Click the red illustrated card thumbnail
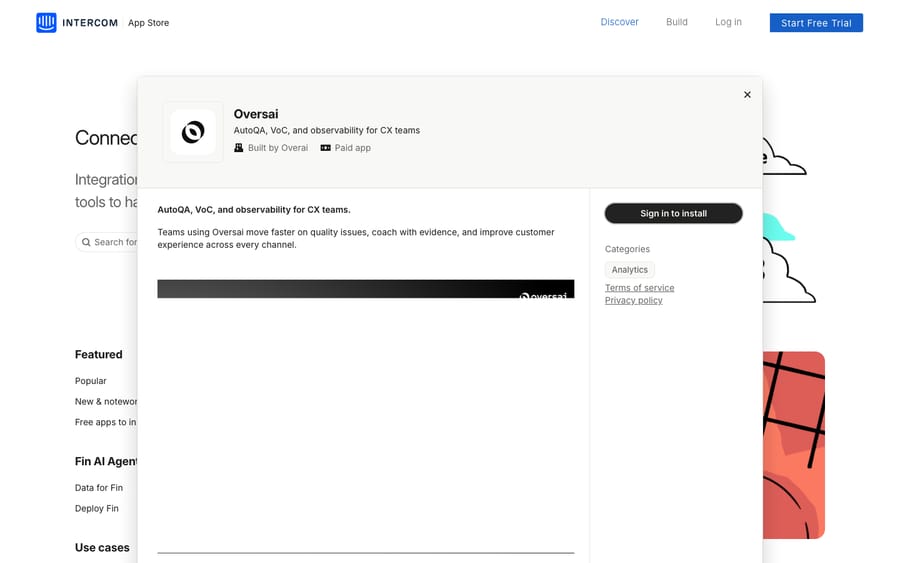 [794, 445]
